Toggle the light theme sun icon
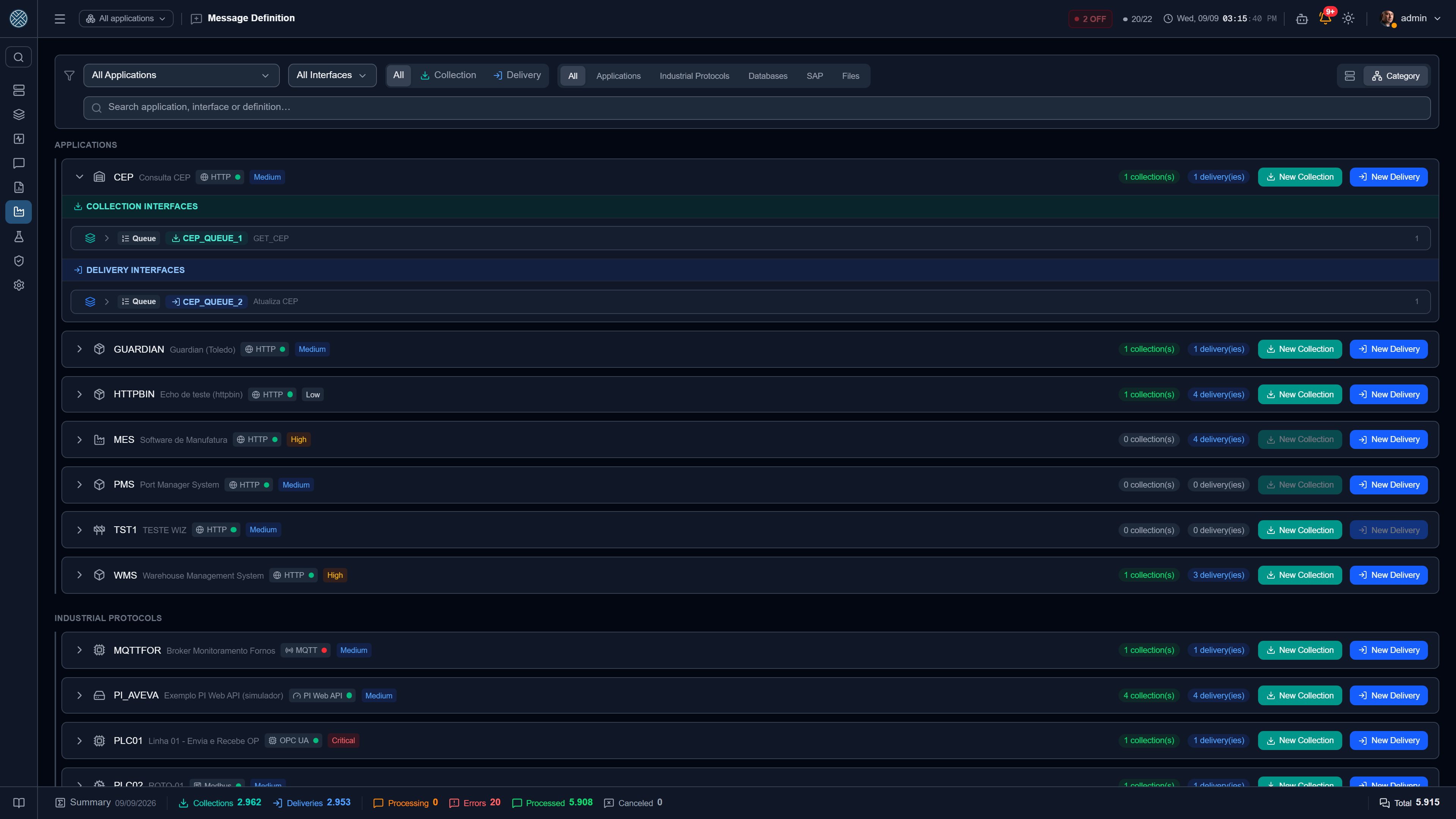 pos(1349,19)
